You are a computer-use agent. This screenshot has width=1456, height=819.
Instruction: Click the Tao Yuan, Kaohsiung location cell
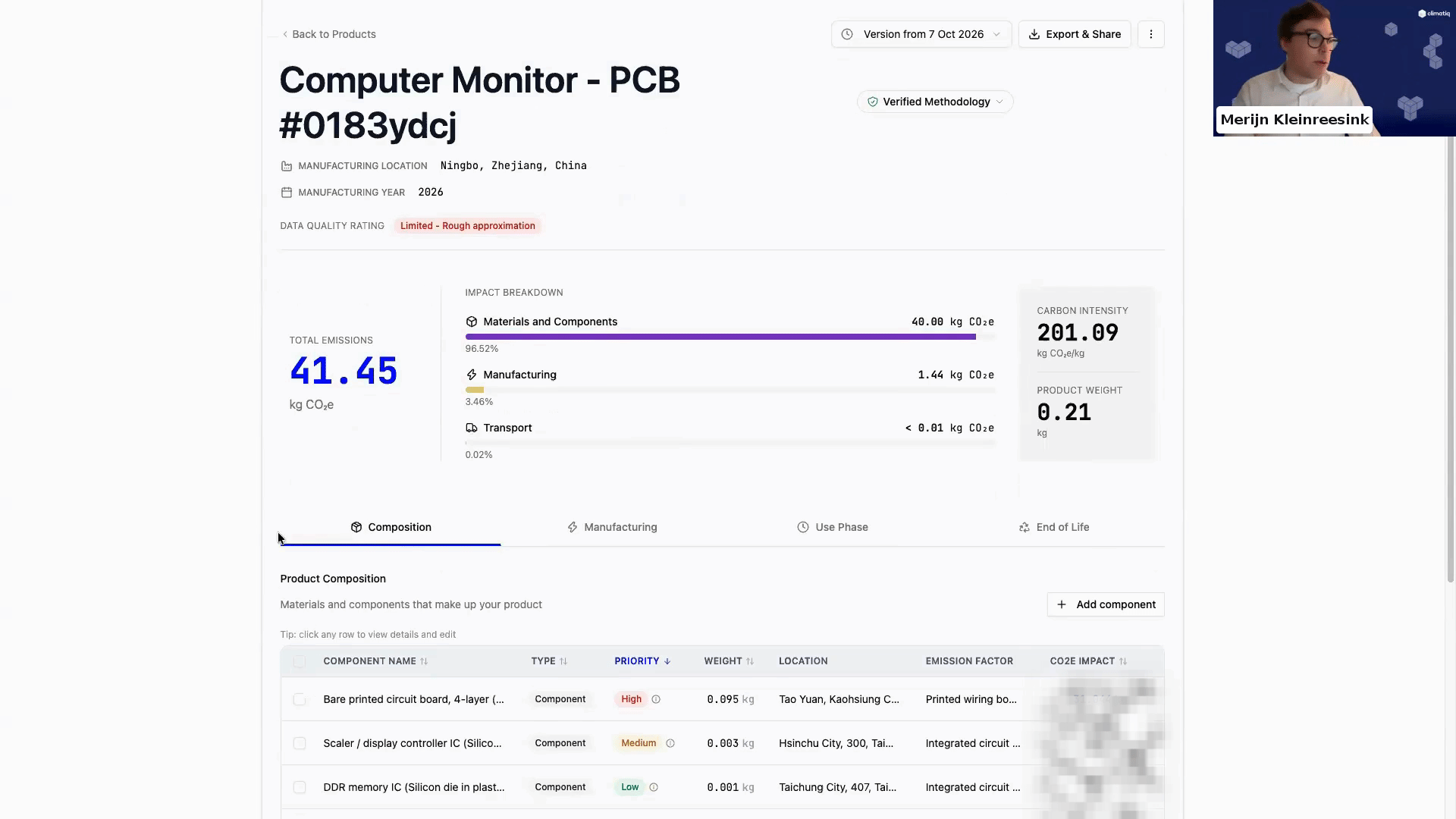point(839,699)
